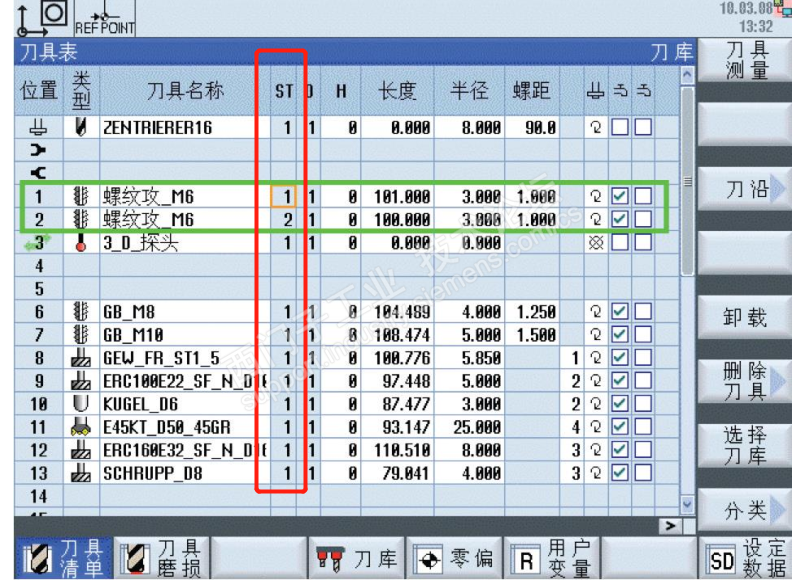Click the tap icon for GB_M8
803x584 pixels.
coord(80,311)
